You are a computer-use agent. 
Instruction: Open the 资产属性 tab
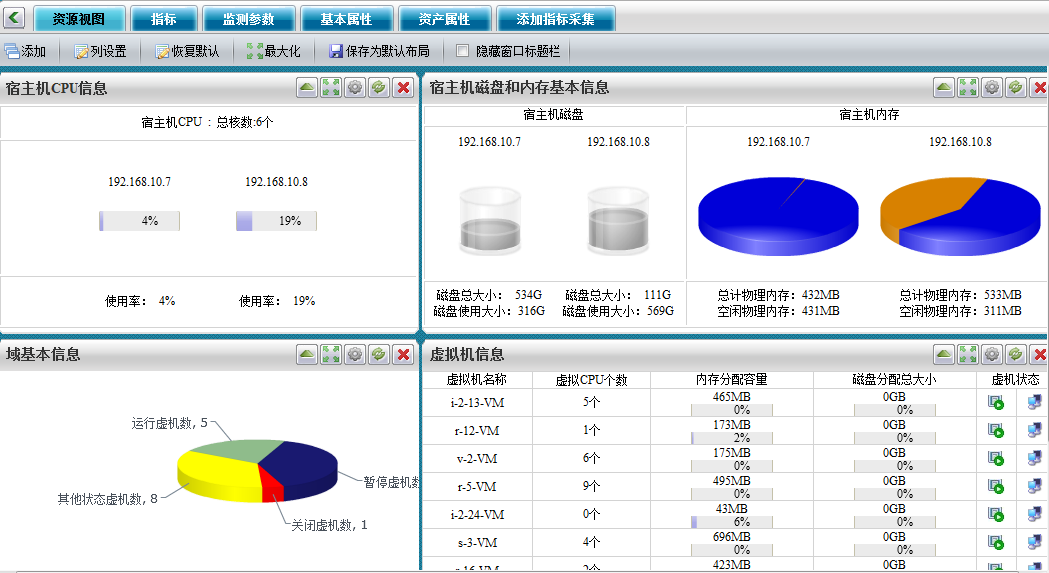445,19
